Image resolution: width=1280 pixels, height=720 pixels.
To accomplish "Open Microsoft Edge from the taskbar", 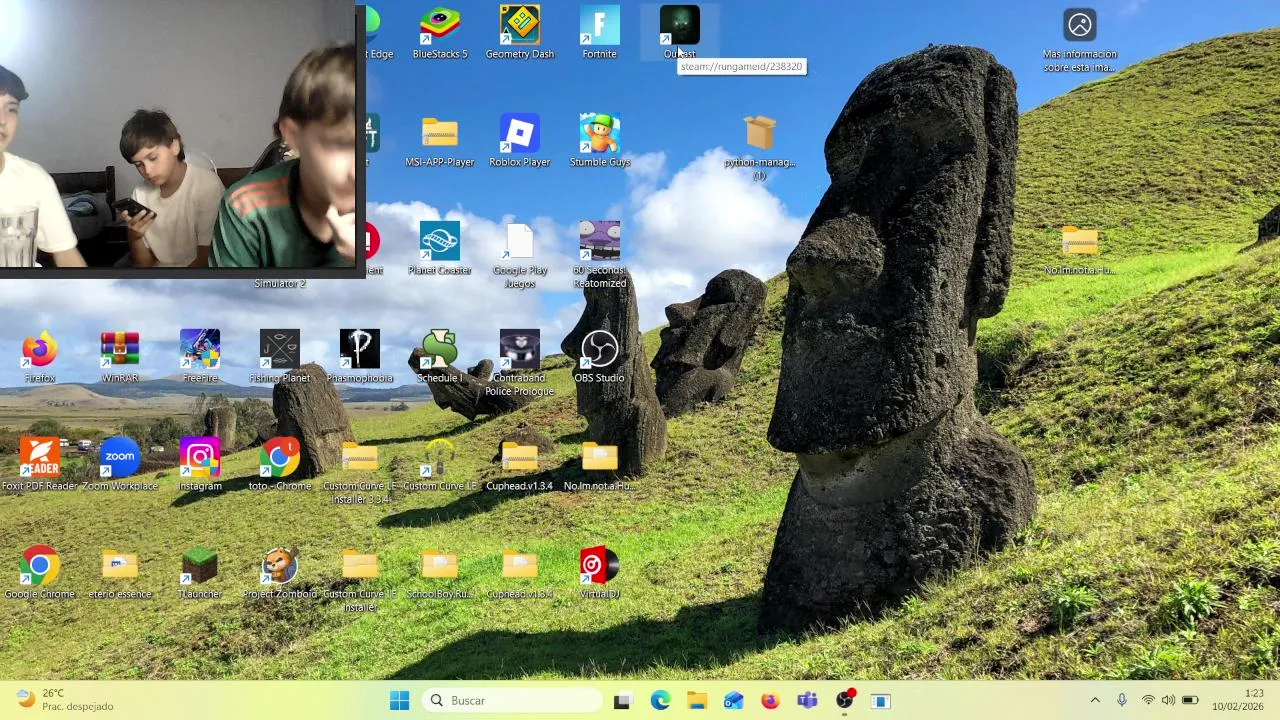I will point(660,700).
